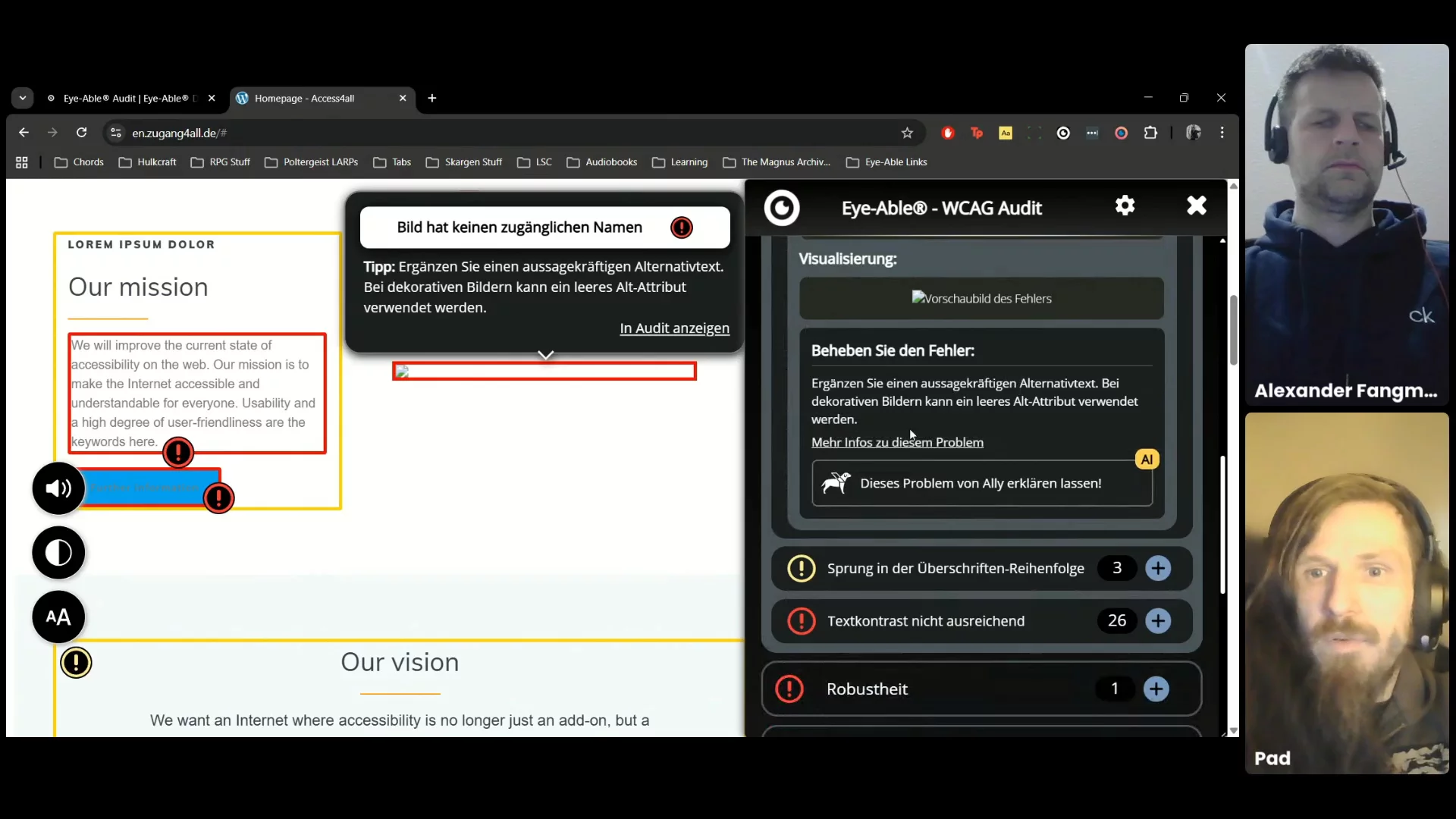Click the audit panel scrollbar thumb
Screen dimensions: 1456x819
1222,523
